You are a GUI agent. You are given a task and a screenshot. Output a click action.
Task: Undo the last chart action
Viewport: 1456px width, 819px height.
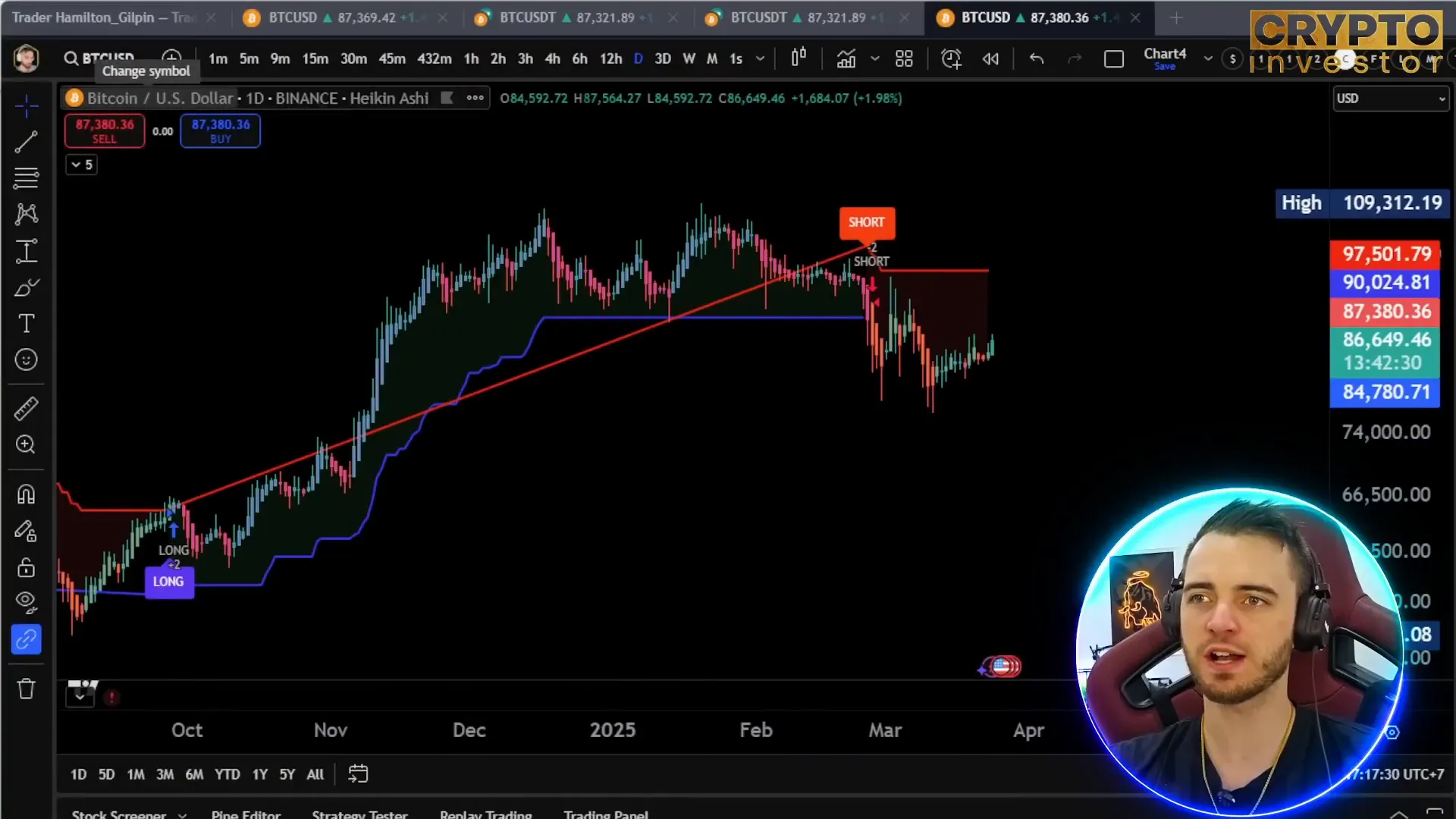(1037, 58)
